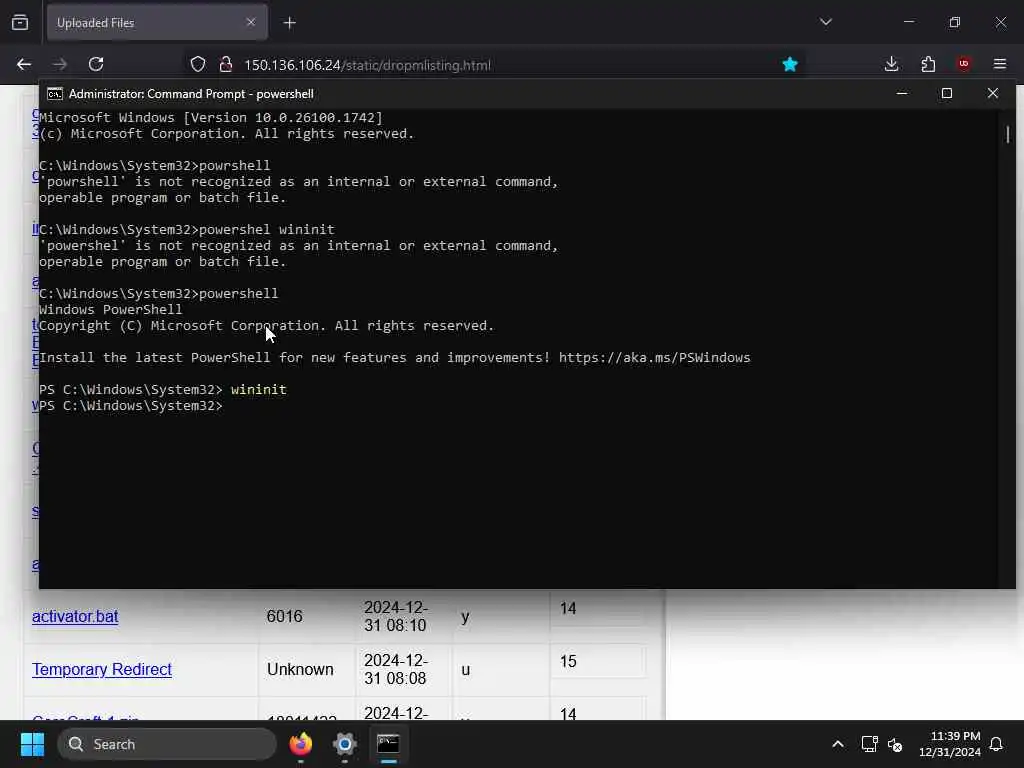Image resolution: width=1024 pixels, height=768 pixels.
Task: Close the Command Prompt window
Action: (x=993, y=93)
